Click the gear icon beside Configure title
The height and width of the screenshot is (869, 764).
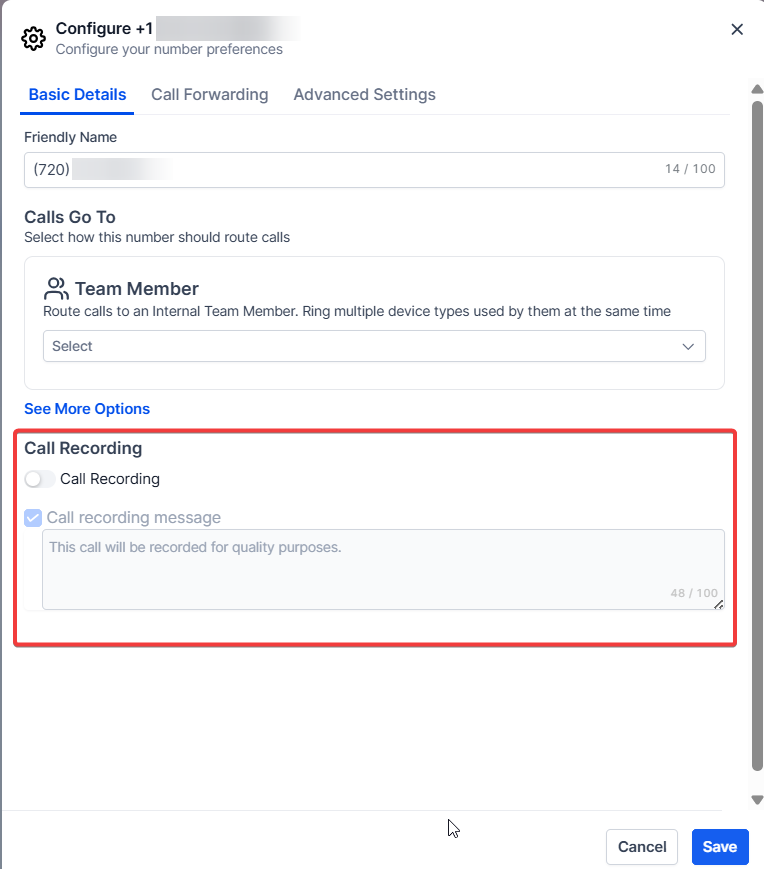[x=33, y=39]
